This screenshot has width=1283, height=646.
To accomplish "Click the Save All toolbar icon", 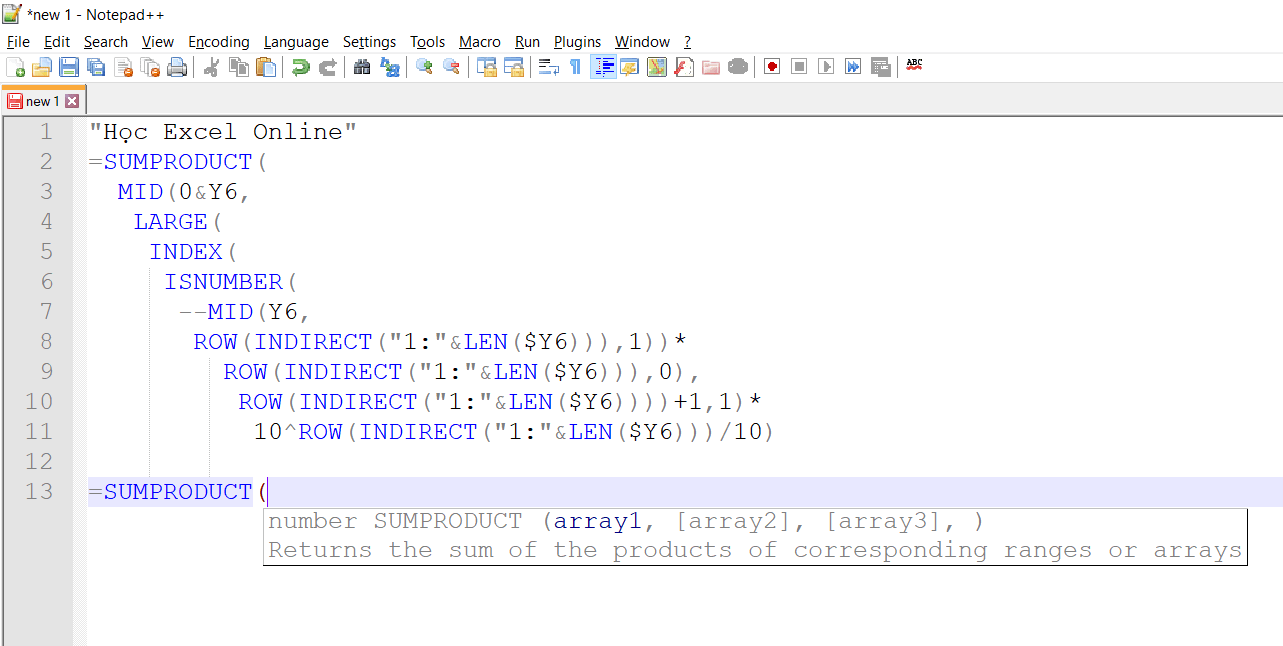I will tap(96, 67).
